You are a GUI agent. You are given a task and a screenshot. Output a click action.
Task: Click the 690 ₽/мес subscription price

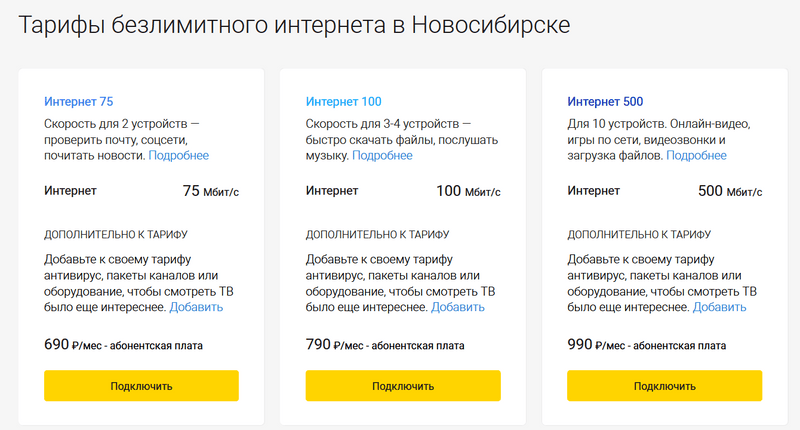(x=123, y=345)
